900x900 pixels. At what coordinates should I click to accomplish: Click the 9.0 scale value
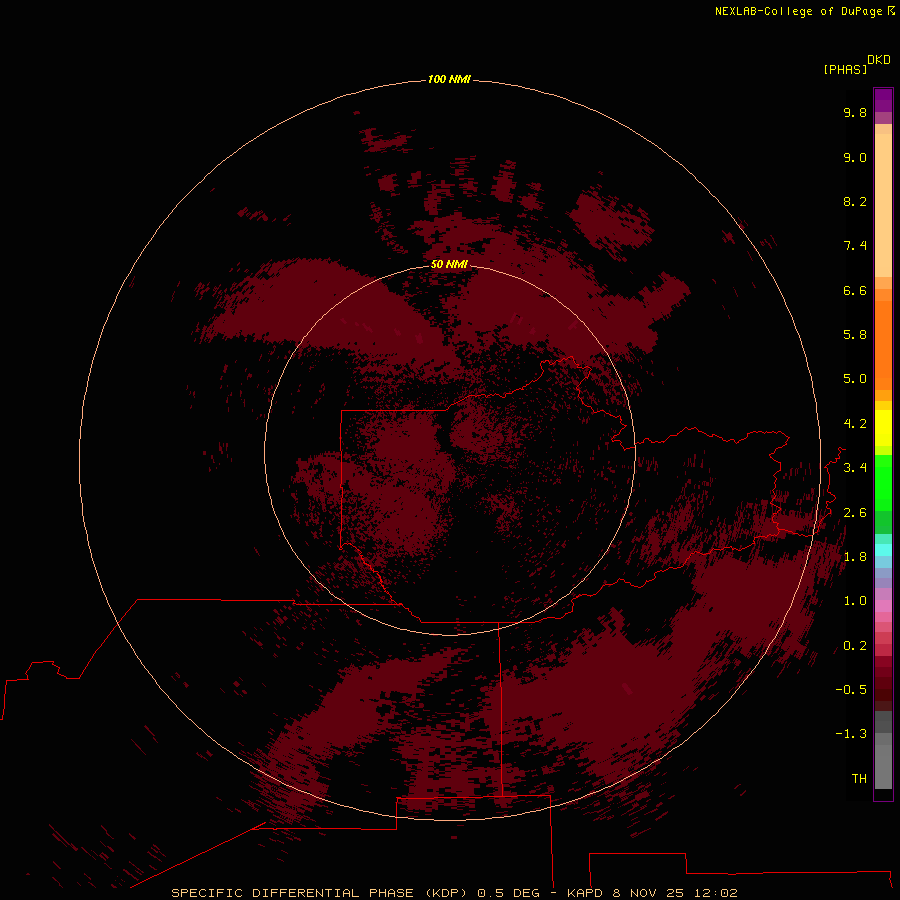point(855,157)
